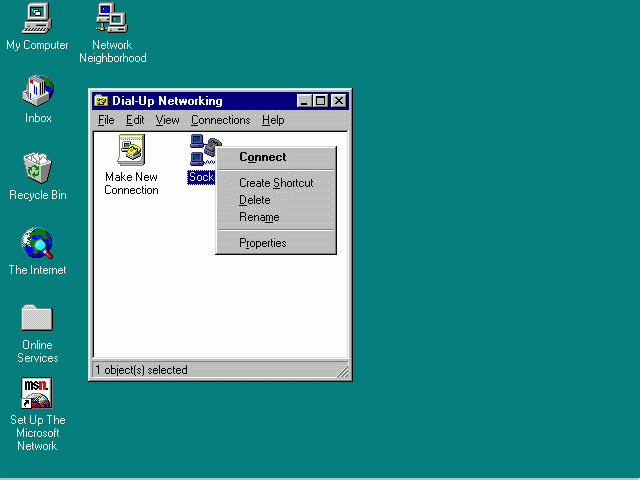Screen dimensions: 640x480
Task: Open the File menu
Action: 106,120
